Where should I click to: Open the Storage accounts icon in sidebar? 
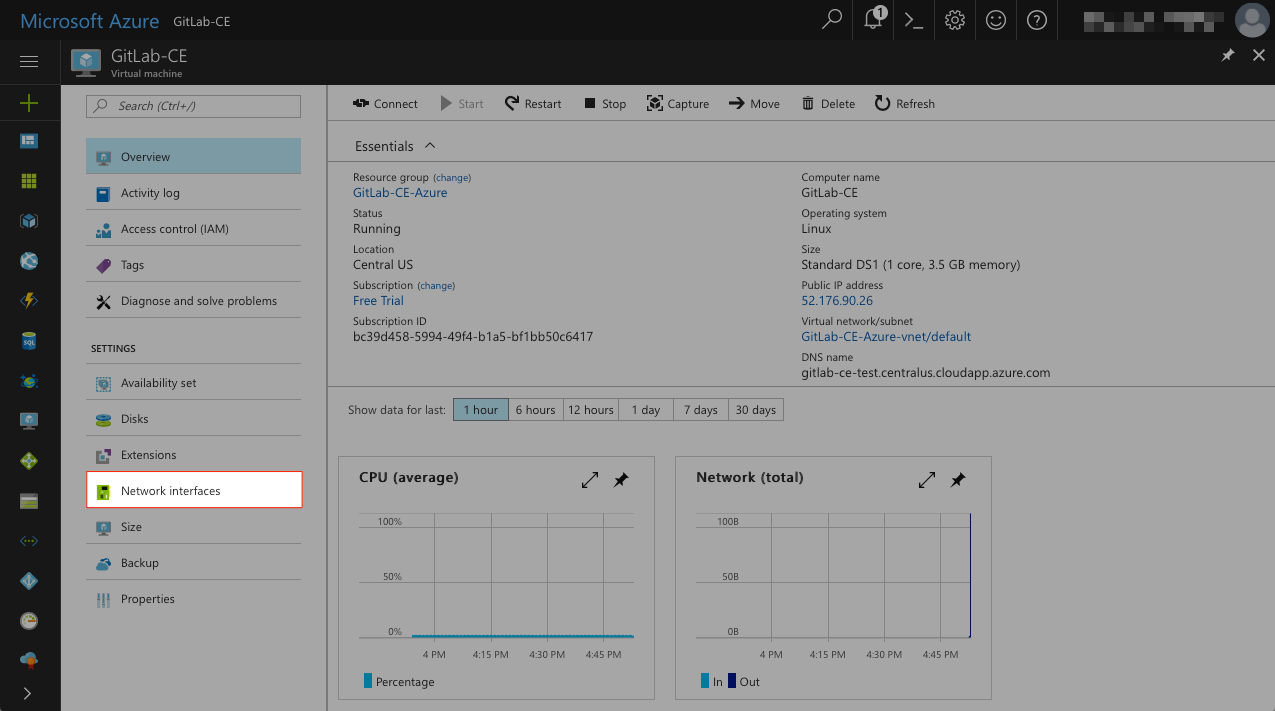(29, 501)
